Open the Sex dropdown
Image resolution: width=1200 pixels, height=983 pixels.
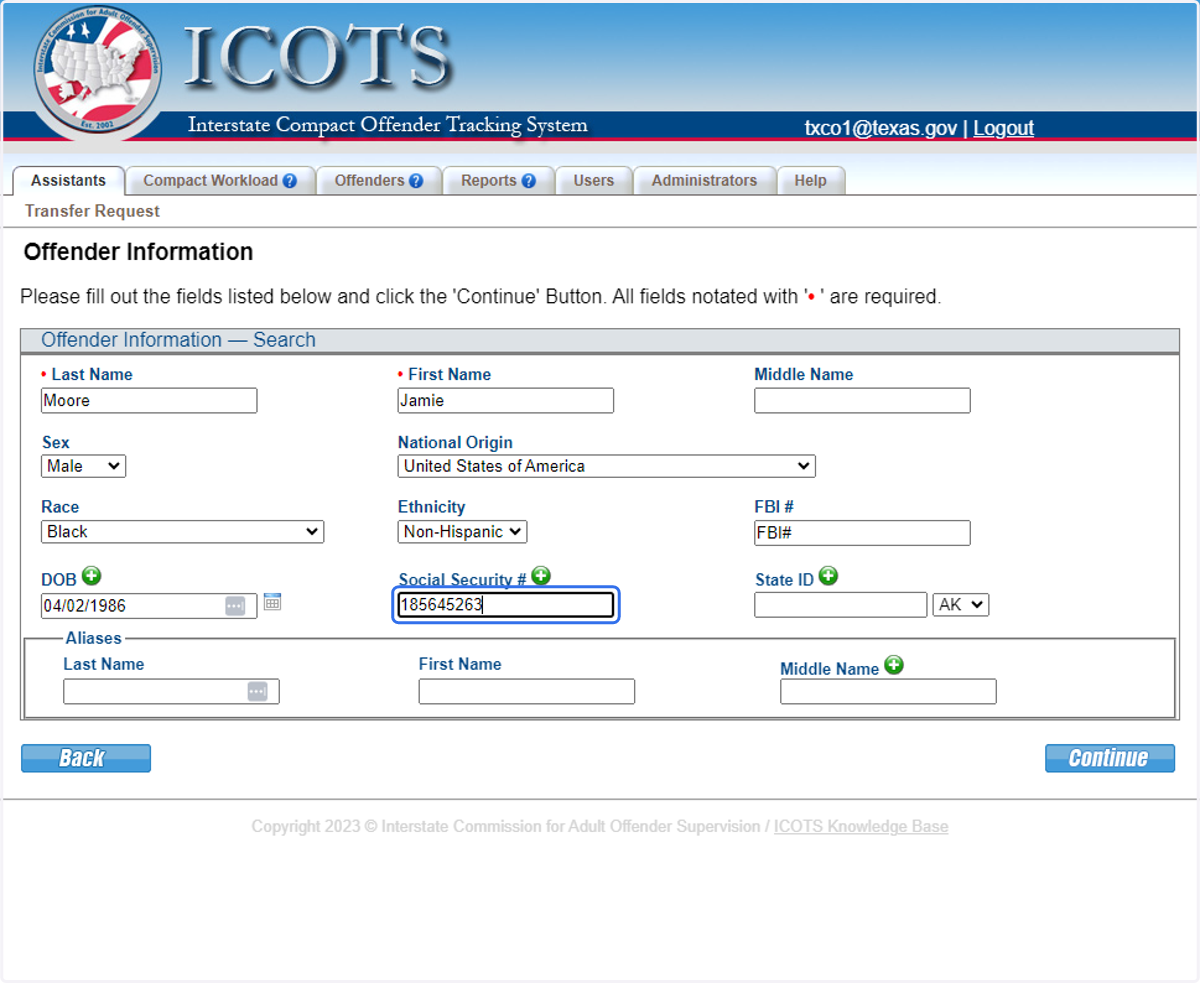84,466
